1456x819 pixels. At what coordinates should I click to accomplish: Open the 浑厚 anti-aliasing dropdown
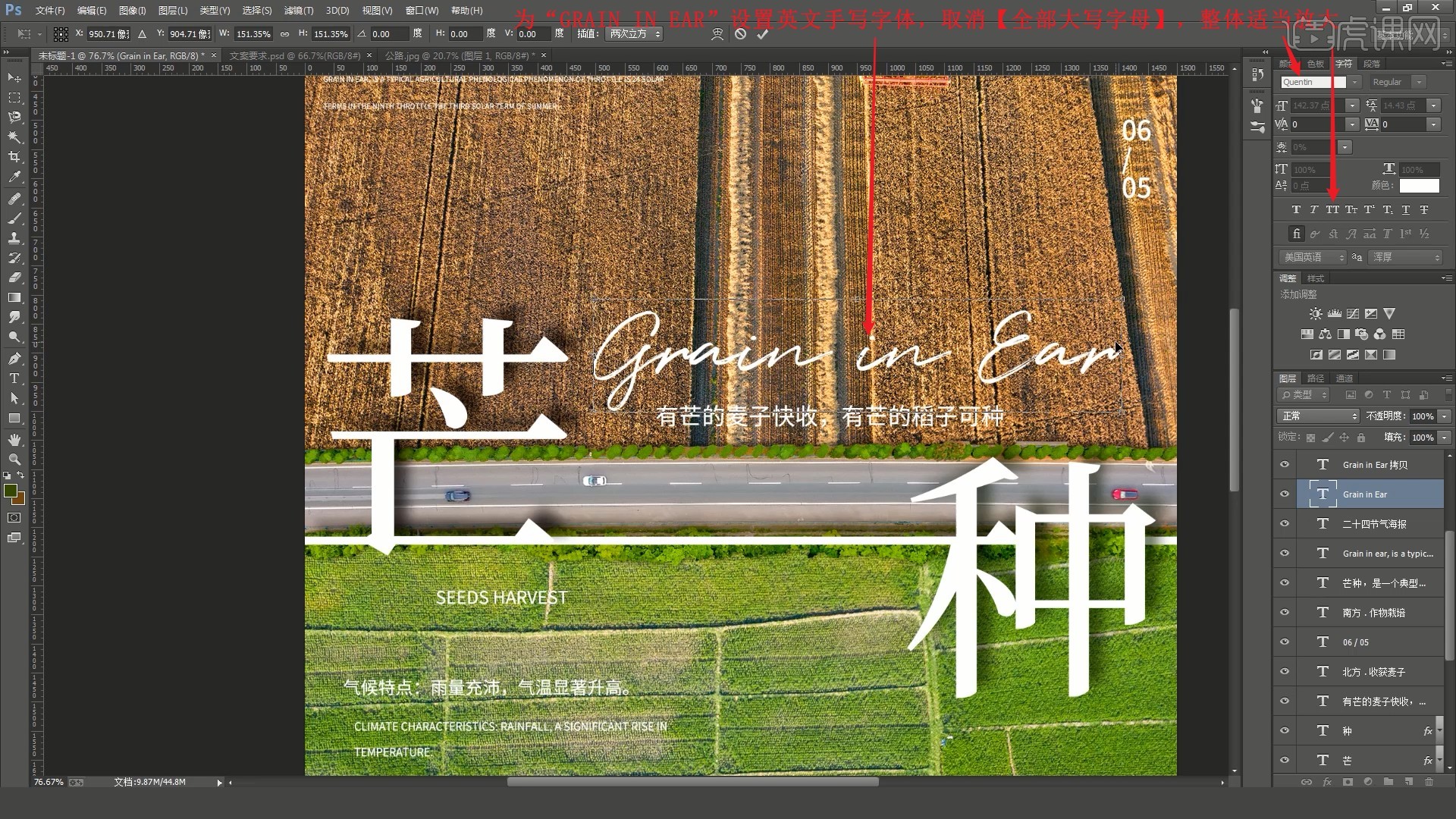point(1407,257)
